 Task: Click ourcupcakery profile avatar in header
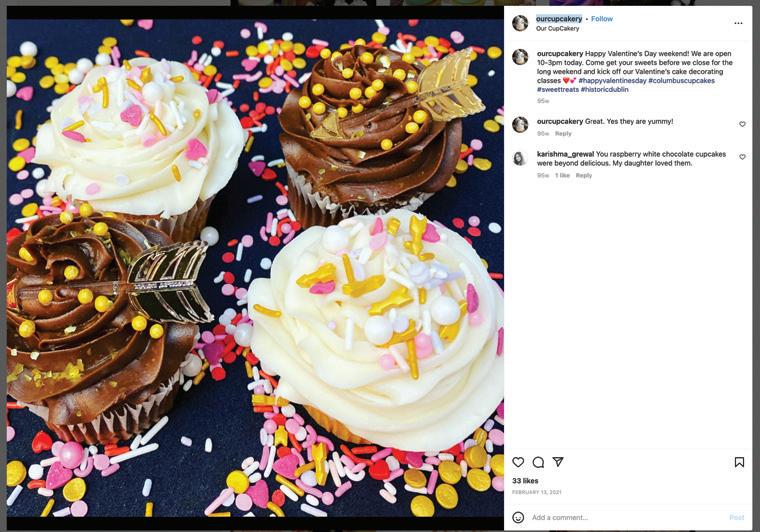click(520, 23)
